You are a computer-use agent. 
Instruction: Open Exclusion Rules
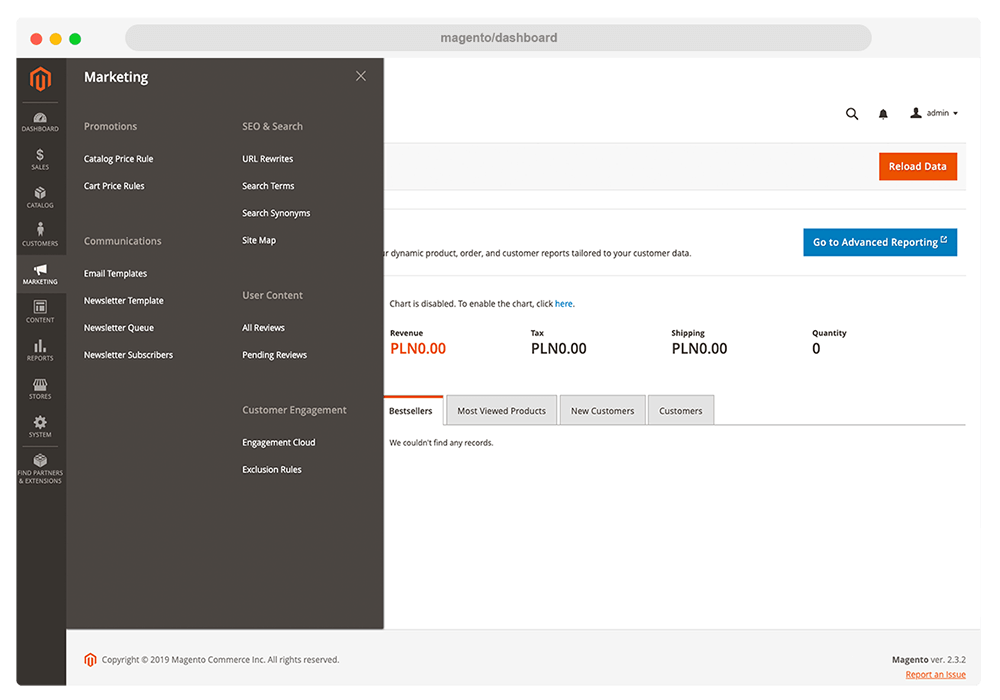[272, 470]
